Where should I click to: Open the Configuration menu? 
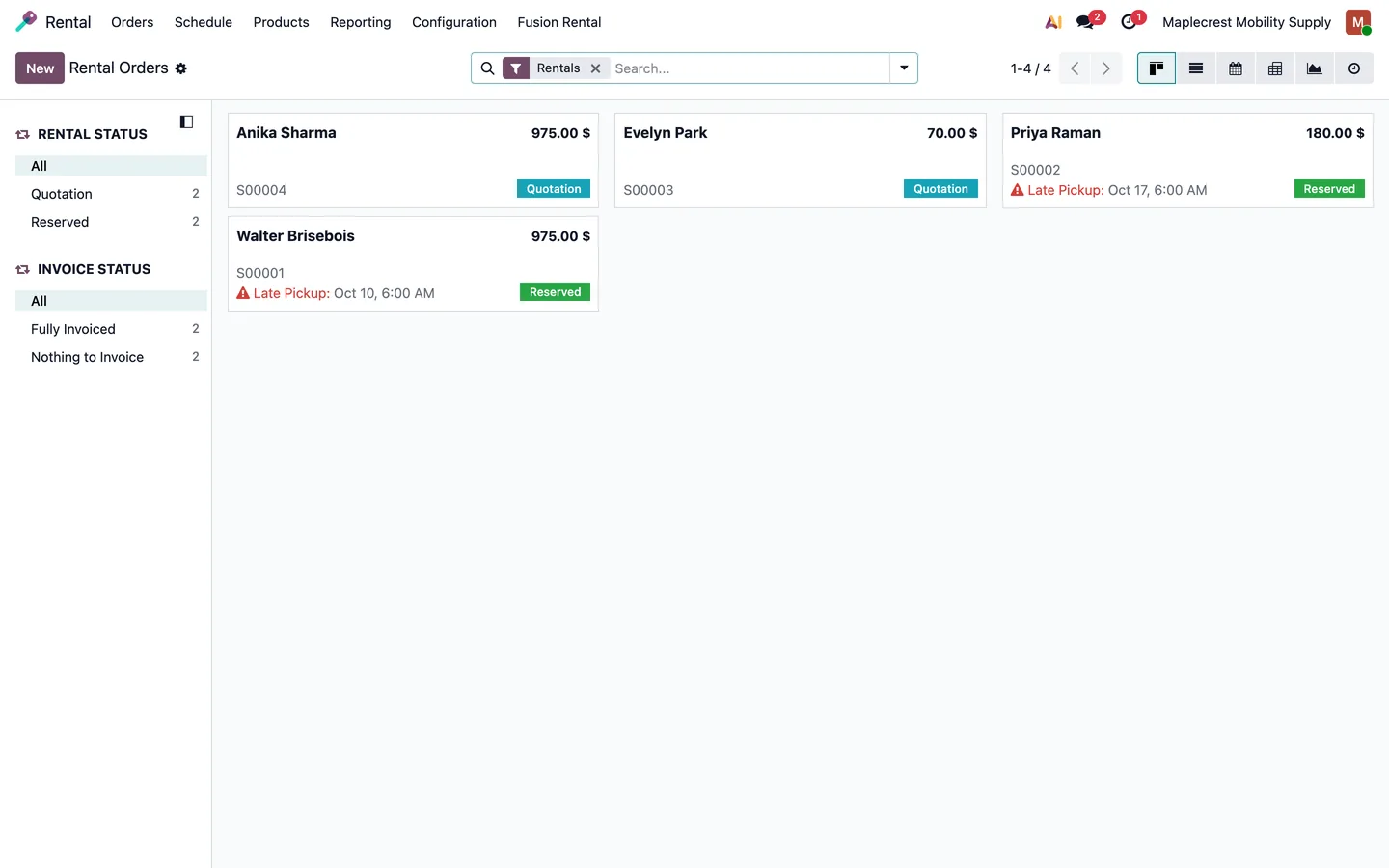(454, 22)
